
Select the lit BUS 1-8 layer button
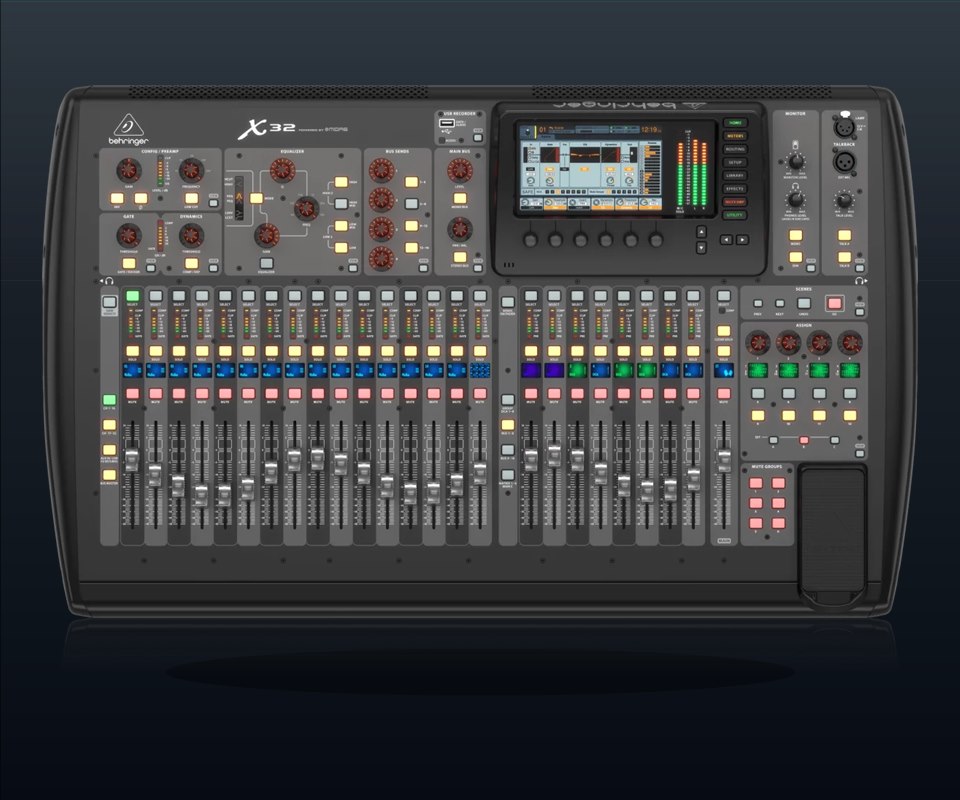[x=508, y=425]
